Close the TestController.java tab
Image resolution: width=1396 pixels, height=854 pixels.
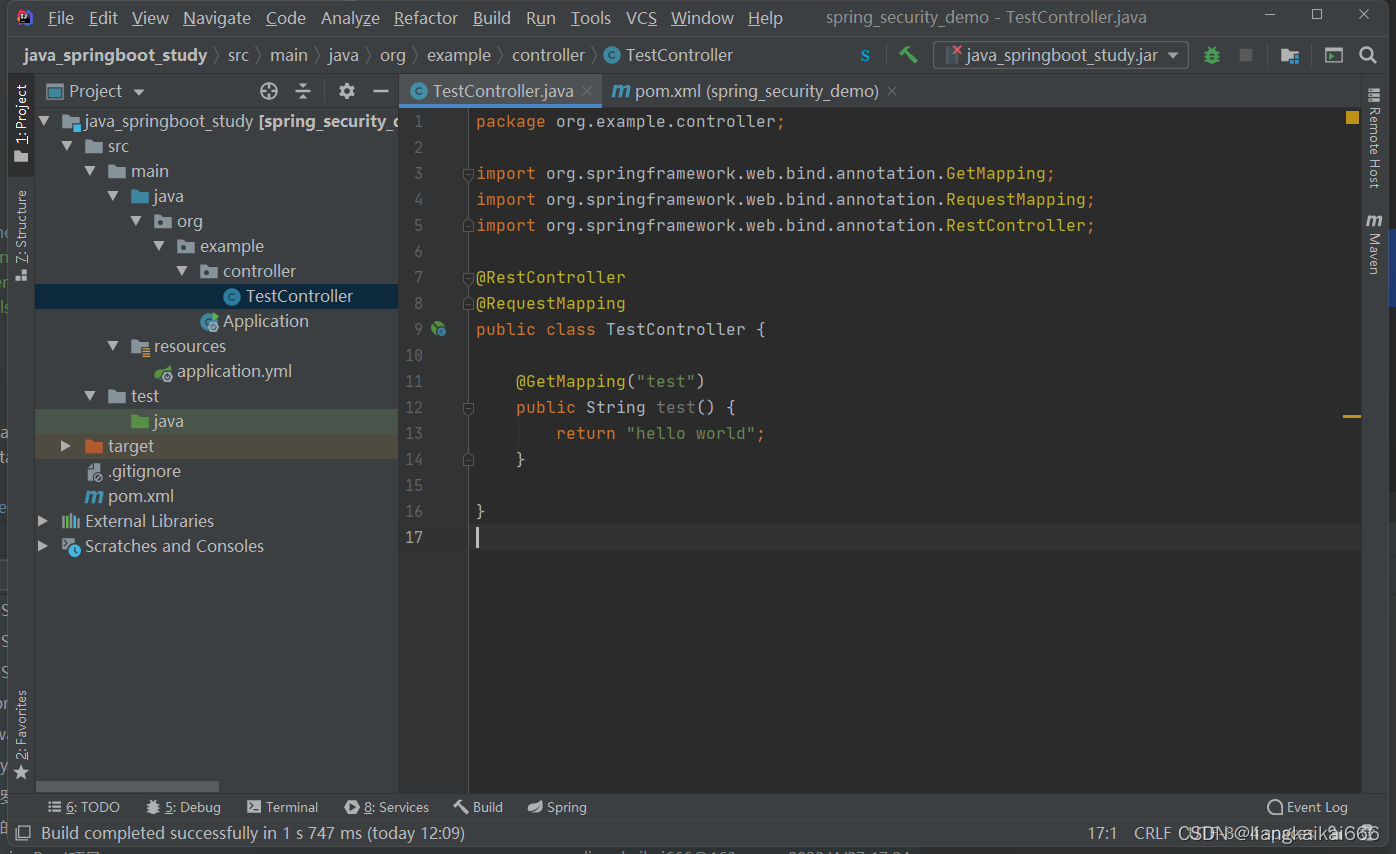coord(588,91)
